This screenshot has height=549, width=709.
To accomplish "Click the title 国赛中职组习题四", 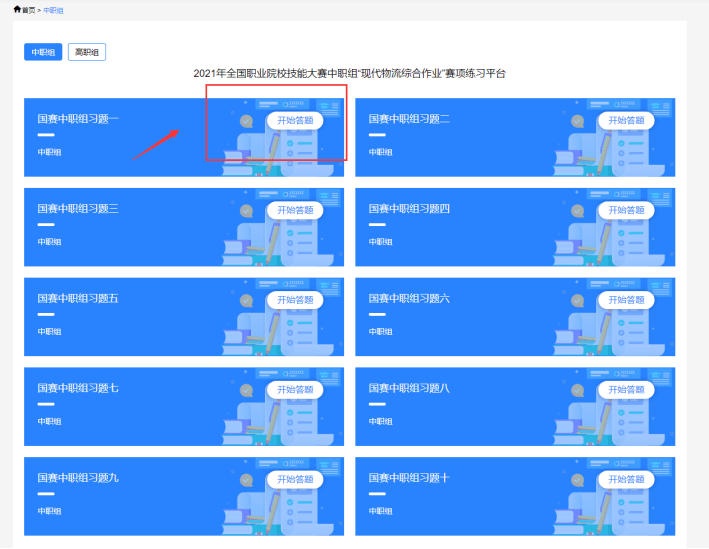I will click(x=409, y=208).
